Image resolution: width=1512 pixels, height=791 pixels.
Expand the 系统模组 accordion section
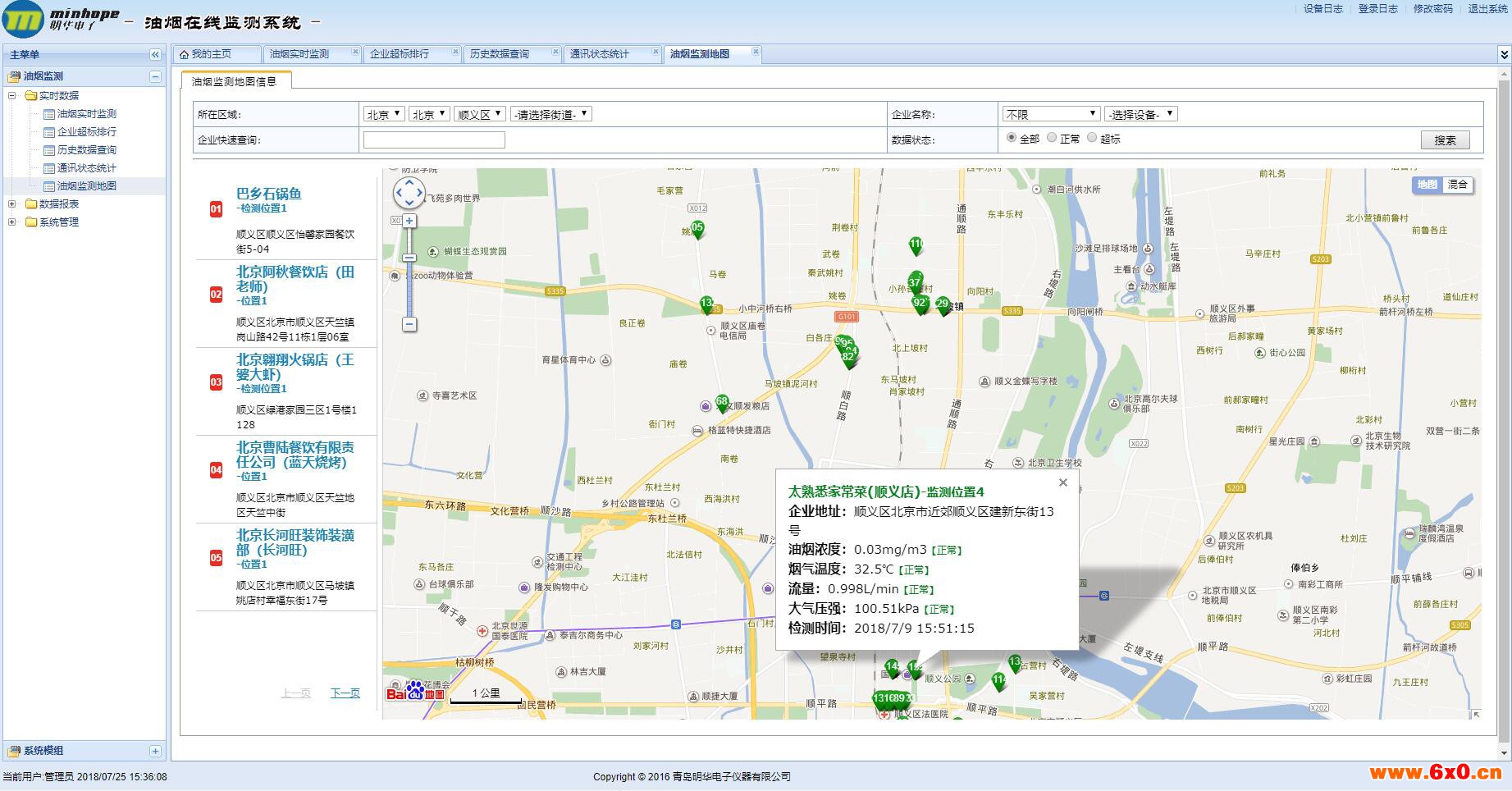[155, 751]
